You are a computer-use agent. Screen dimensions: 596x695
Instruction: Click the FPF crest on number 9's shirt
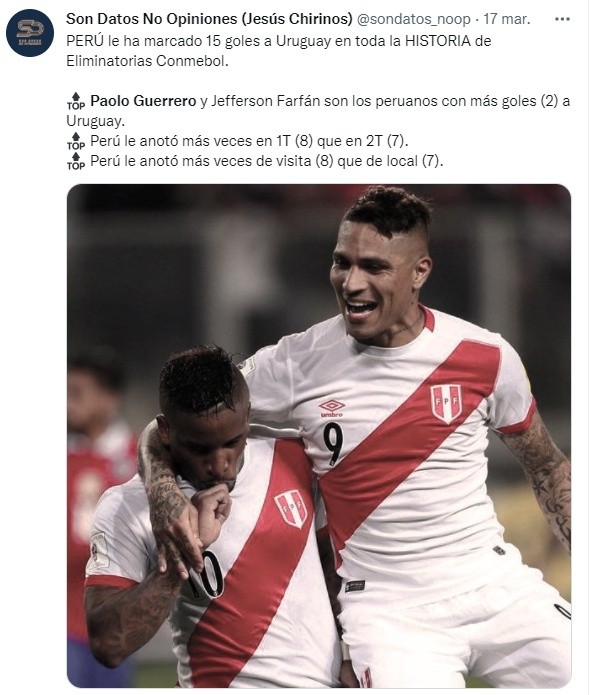point(446,403)
